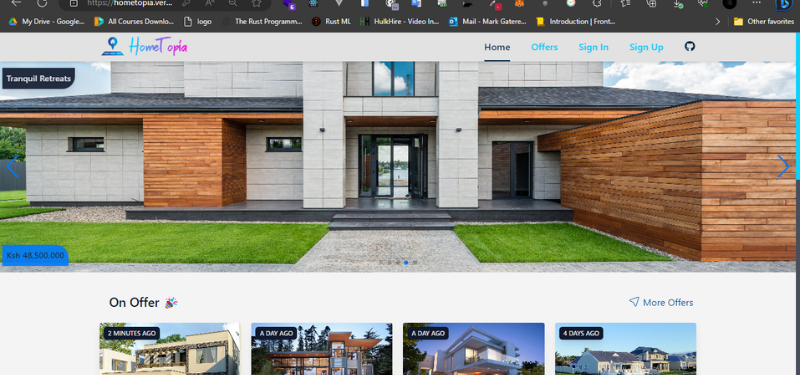Open Introduction Frontend bookmark
Viewport: 800px width, 375px height.
(576, 21)
